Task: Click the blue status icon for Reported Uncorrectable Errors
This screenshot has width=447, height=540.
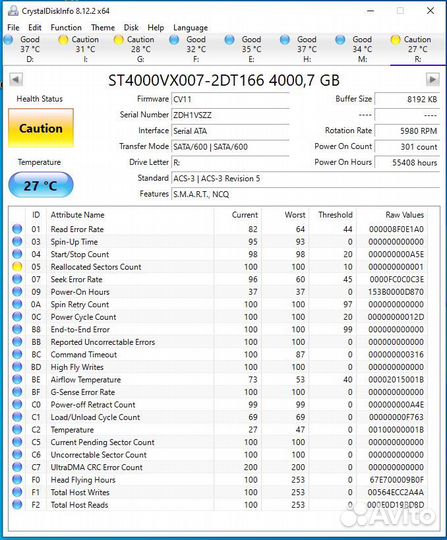Action: pos(17,342)
